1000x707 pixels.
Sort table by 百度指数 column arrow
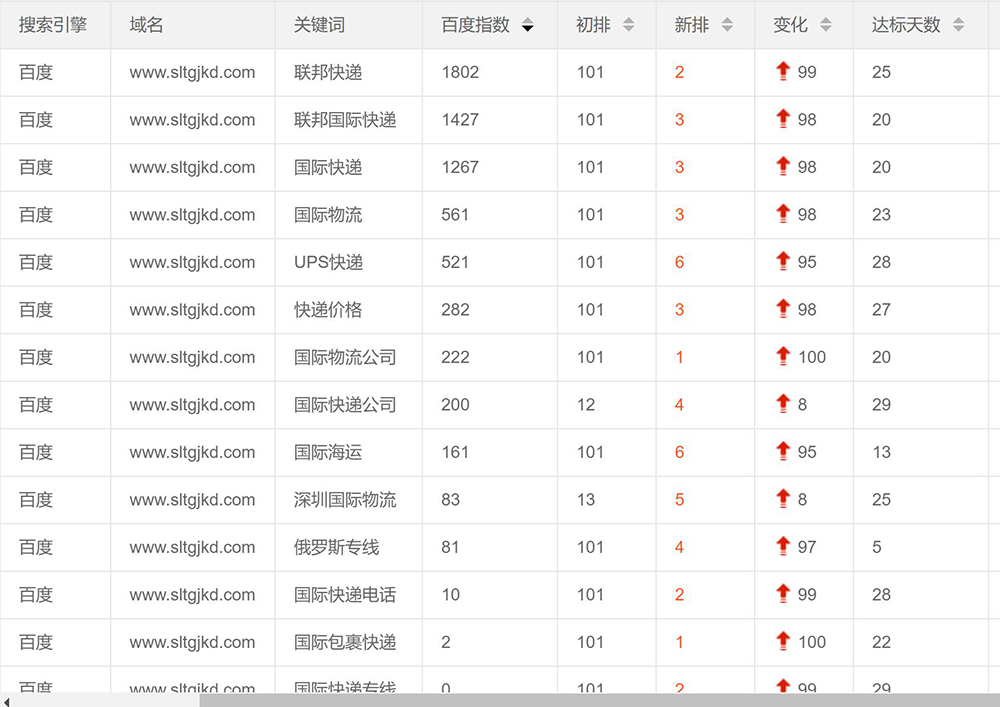pyautogui.click(x=527, y=26)
